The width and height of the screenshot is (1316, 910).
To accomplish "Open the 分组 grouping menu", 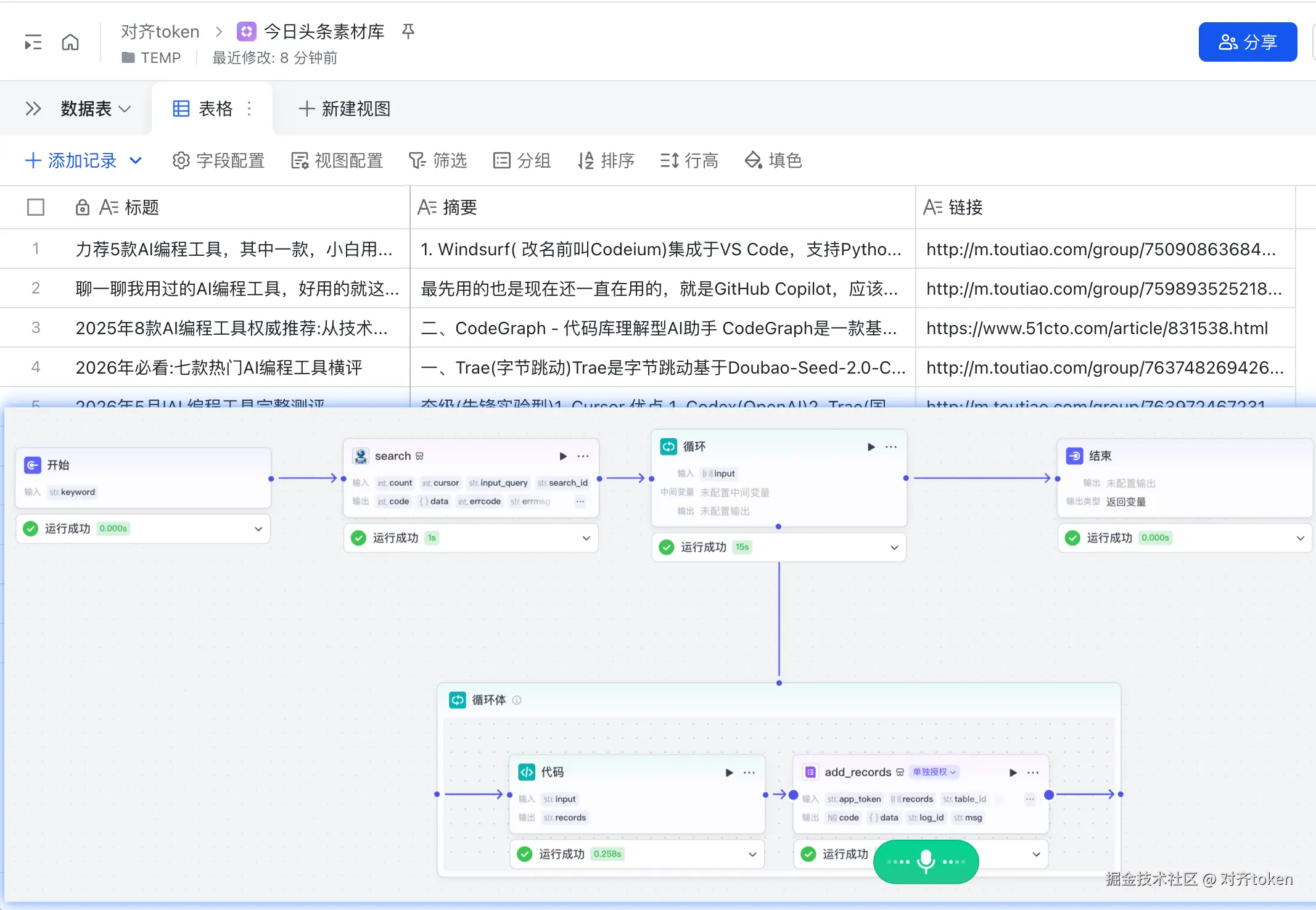I will pos(522,161).
